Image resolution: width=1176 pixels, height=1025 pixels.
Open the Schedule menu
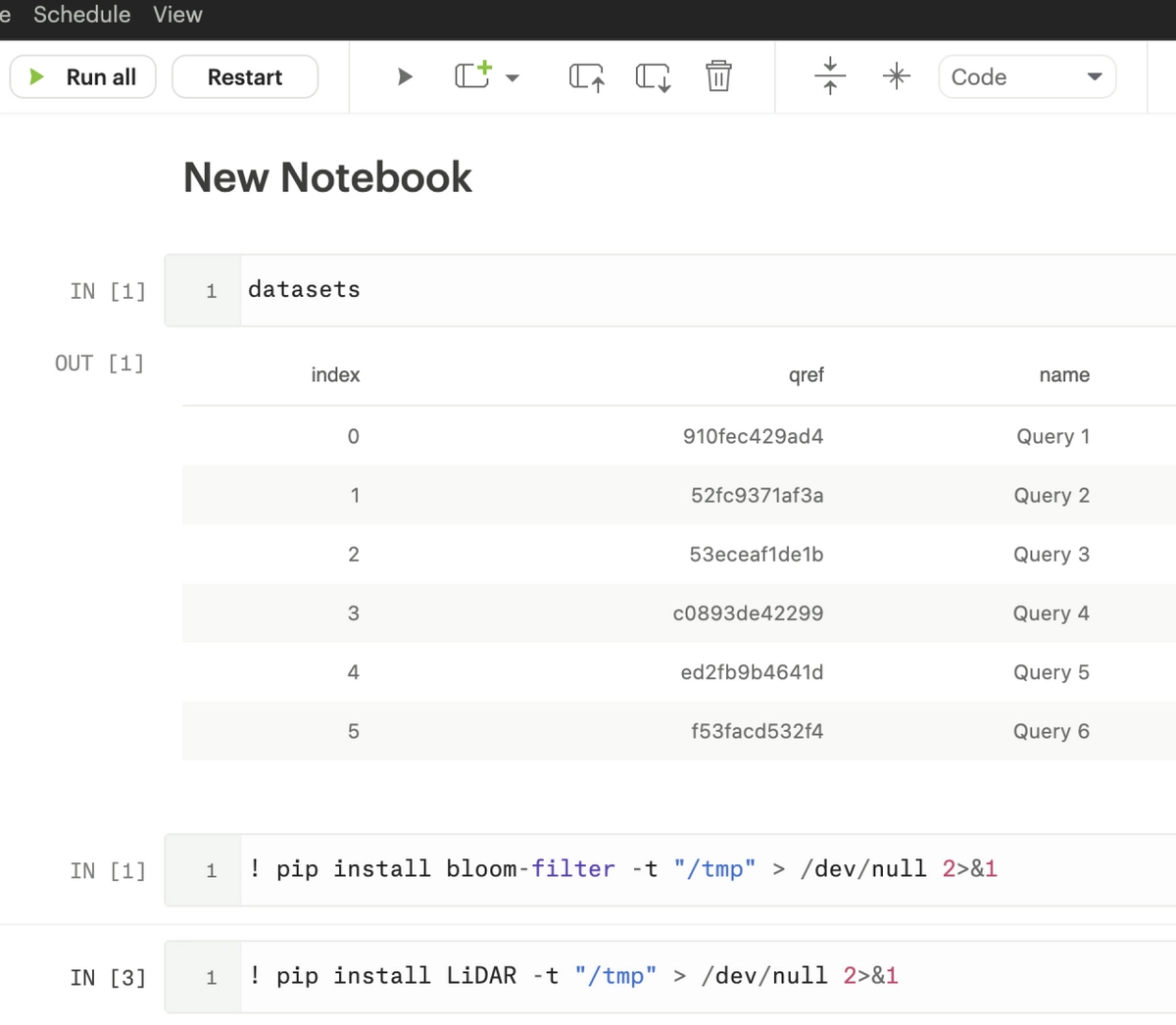pos(81,15)
